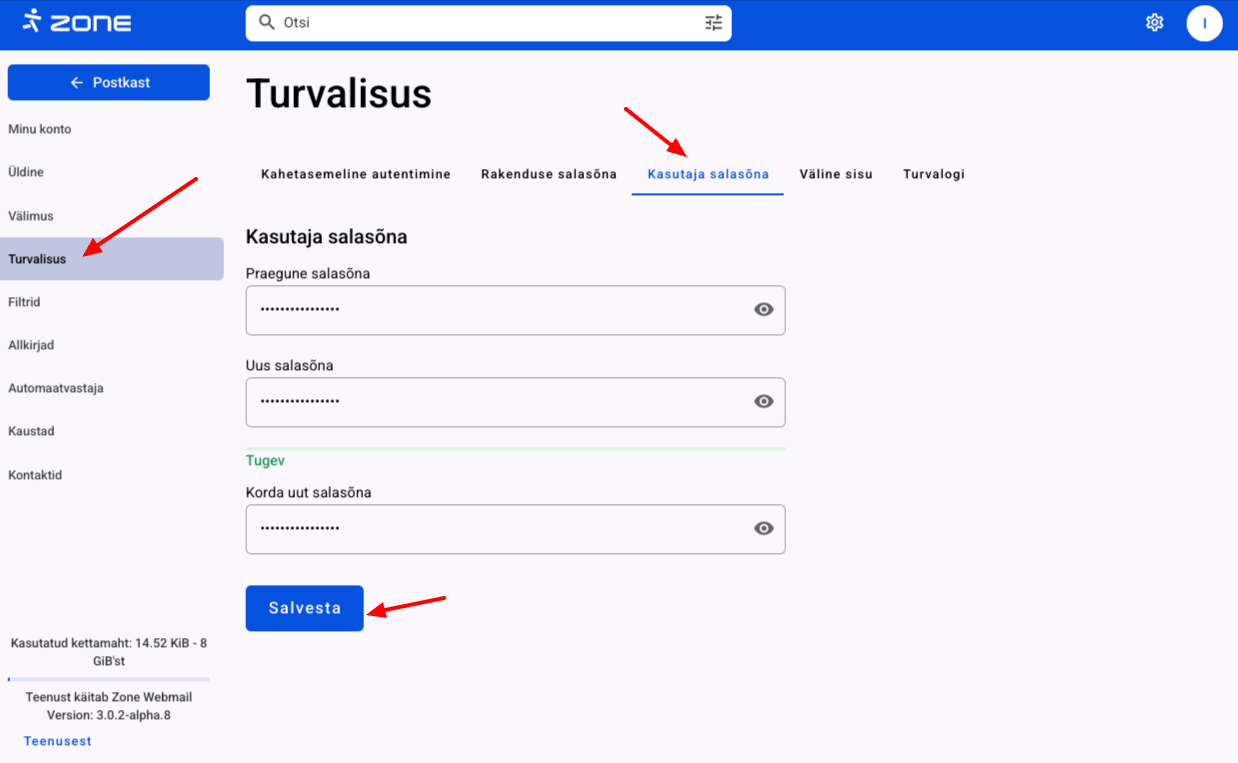Open the user avatar account menu

1204,23
